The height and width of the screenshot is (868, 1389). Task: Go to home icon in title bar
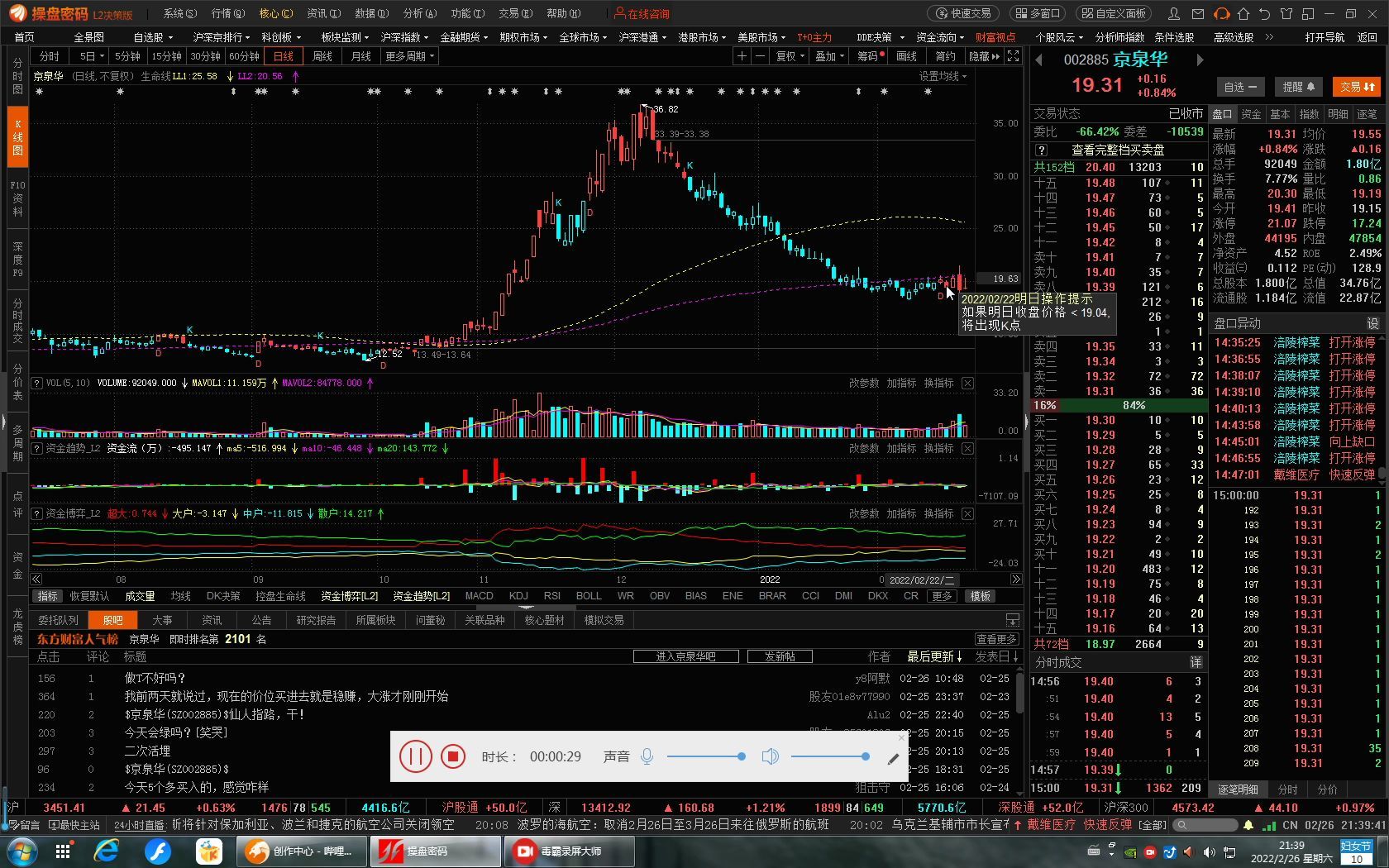point(1243,14)
